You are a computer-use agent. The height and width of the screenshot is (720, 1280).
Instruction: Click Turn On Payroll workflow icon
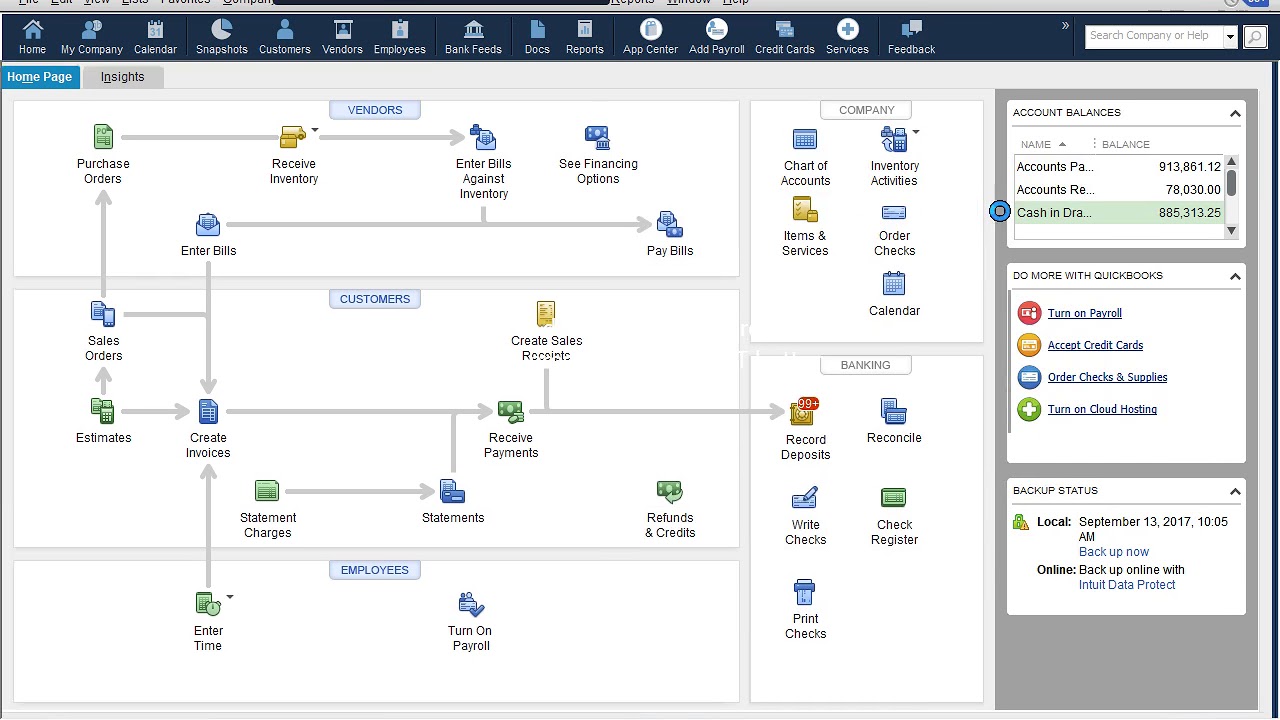point(470,604)
